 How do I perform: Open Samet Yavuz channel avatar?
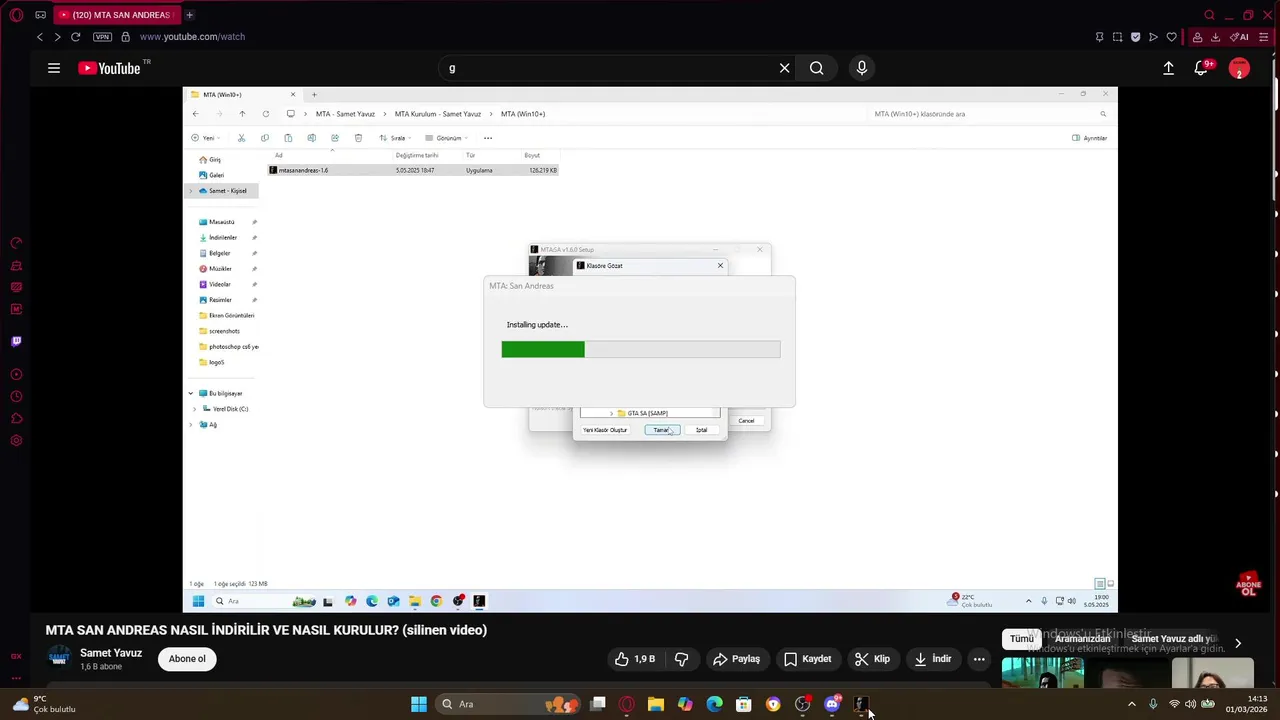click(60, 658)
